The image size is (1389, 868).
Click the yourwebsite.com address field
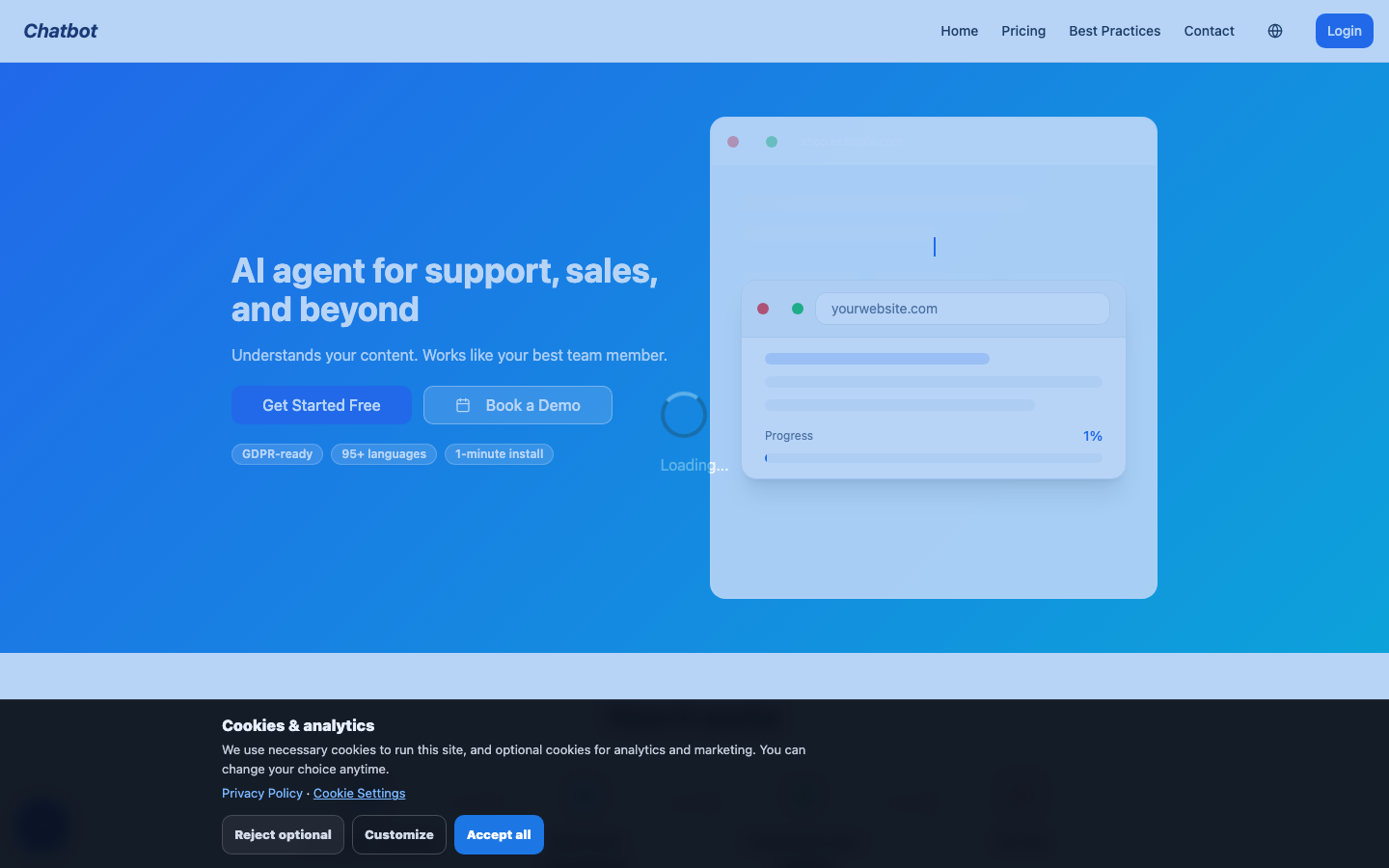[x=963, y=309]
